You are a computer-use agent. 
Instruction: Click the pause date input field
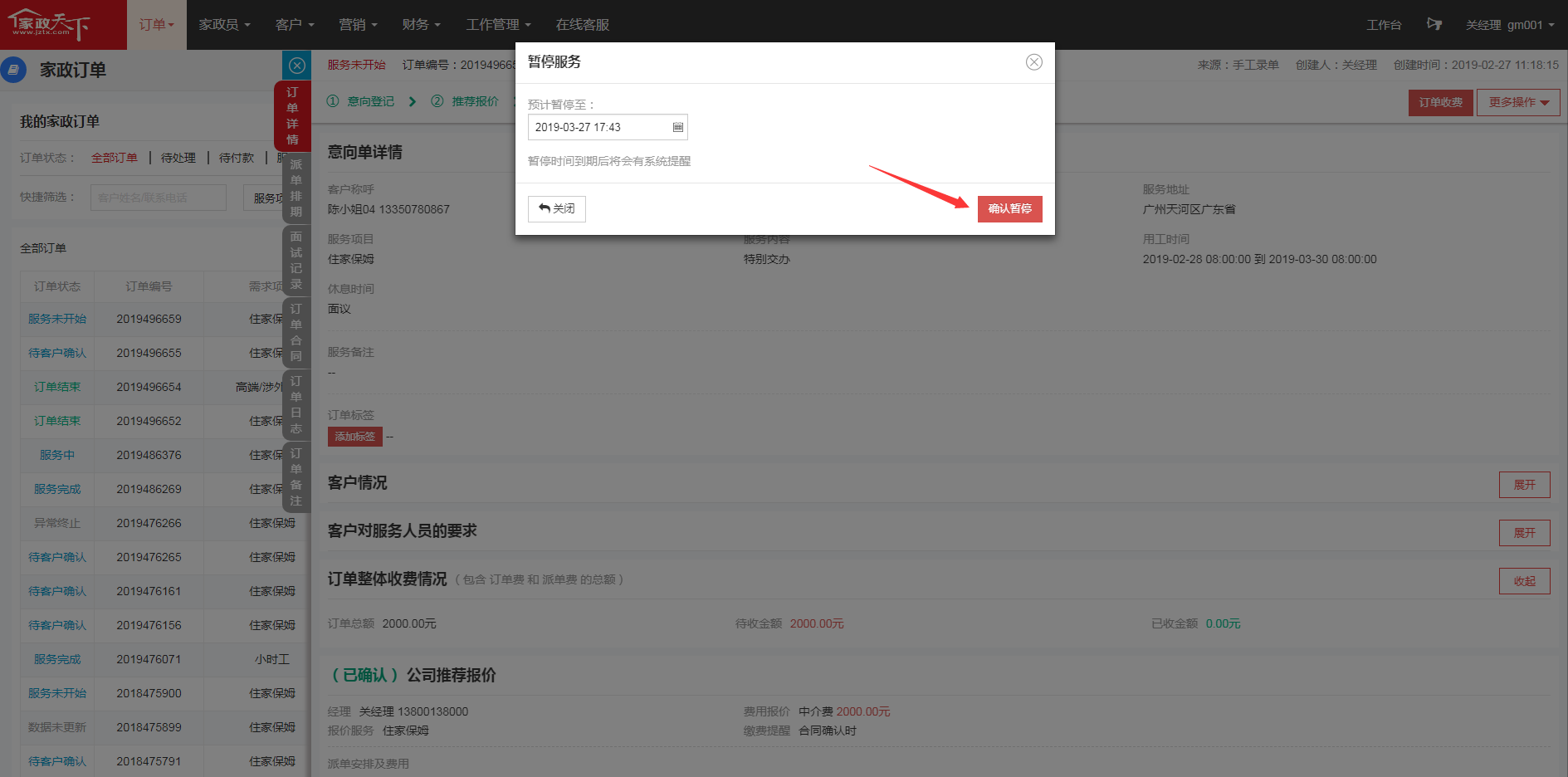point(608,127)
